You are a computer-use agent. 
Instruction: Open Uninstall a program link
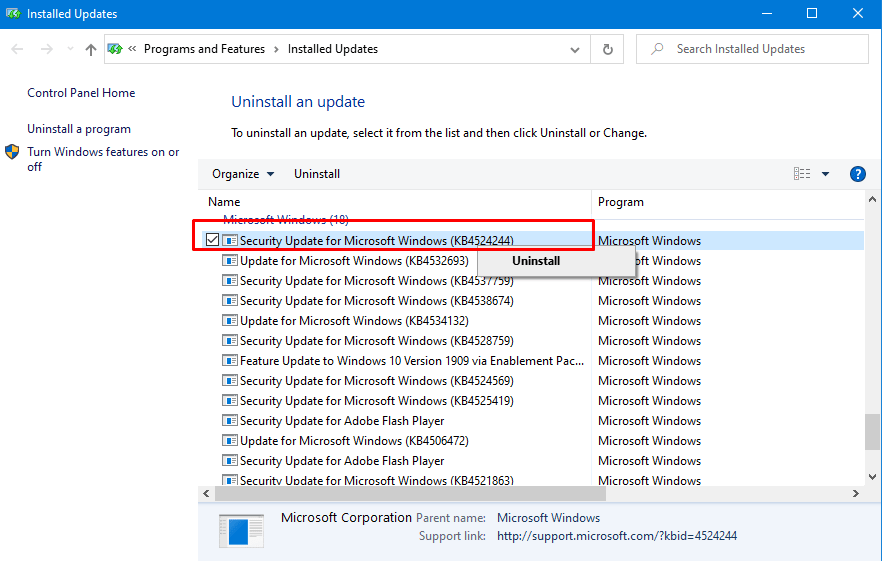(x=79, y=129)
